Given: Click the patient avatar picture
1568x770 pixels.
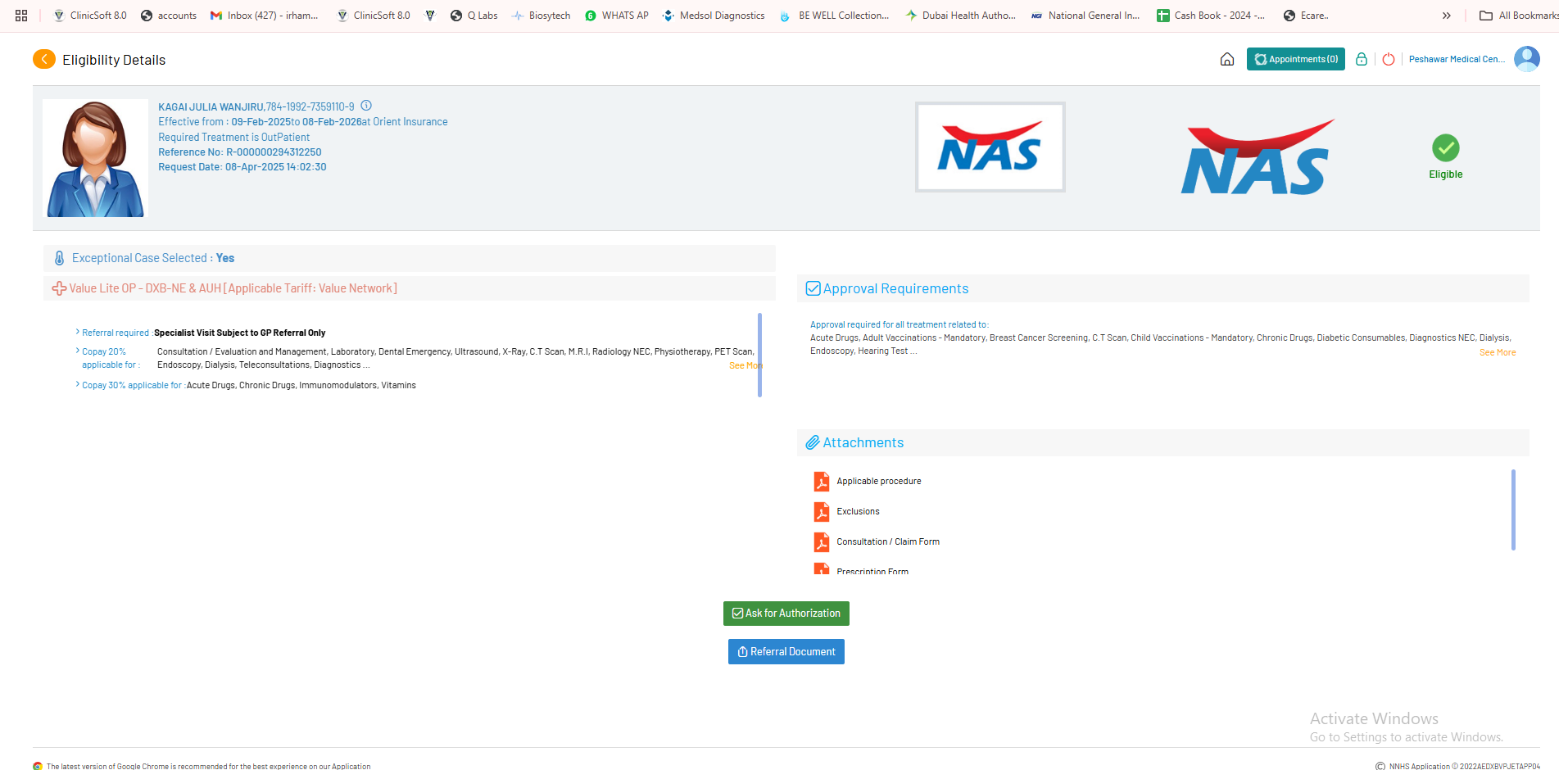Looking at the screenshot, I should tap(95, 158).
